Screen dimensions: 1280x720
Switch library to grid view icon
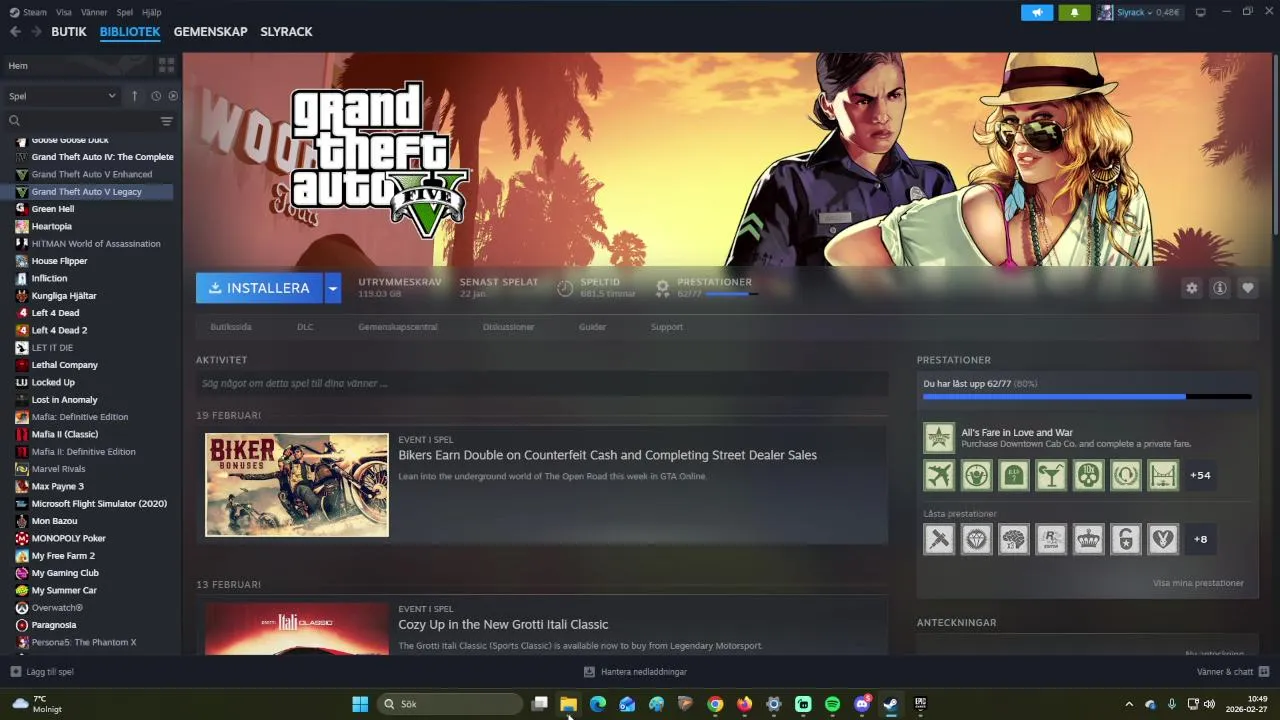point(166,65)
